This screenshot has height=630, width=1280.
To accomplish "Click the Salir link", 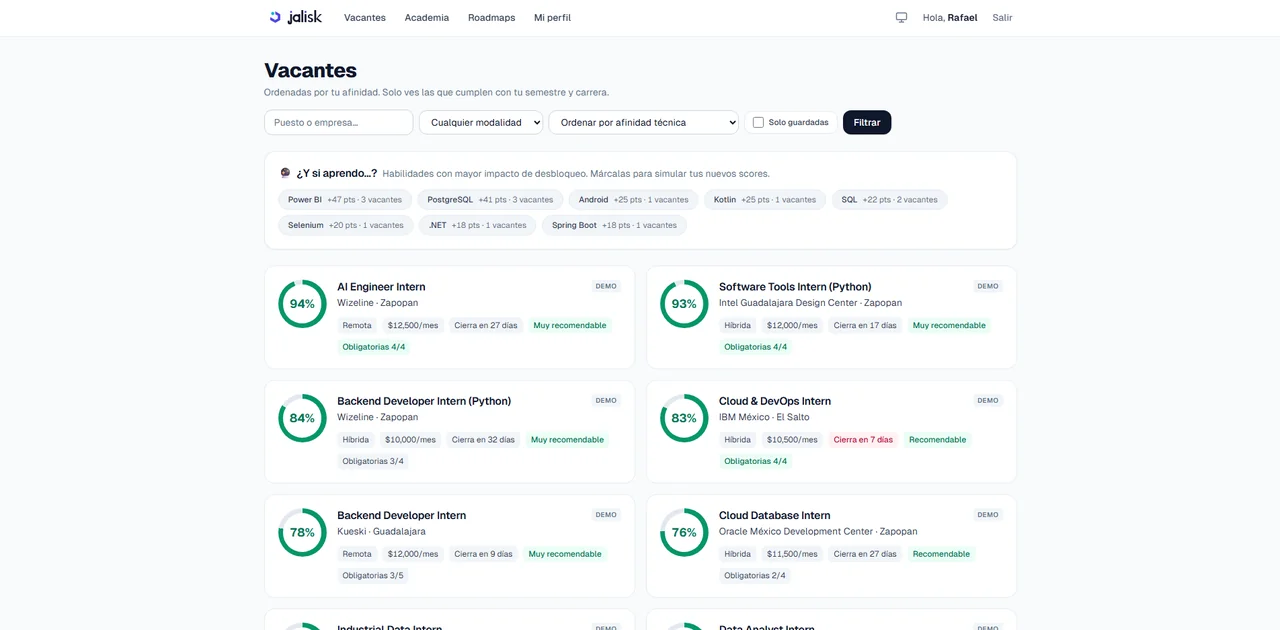I will tap(1002, 18).
